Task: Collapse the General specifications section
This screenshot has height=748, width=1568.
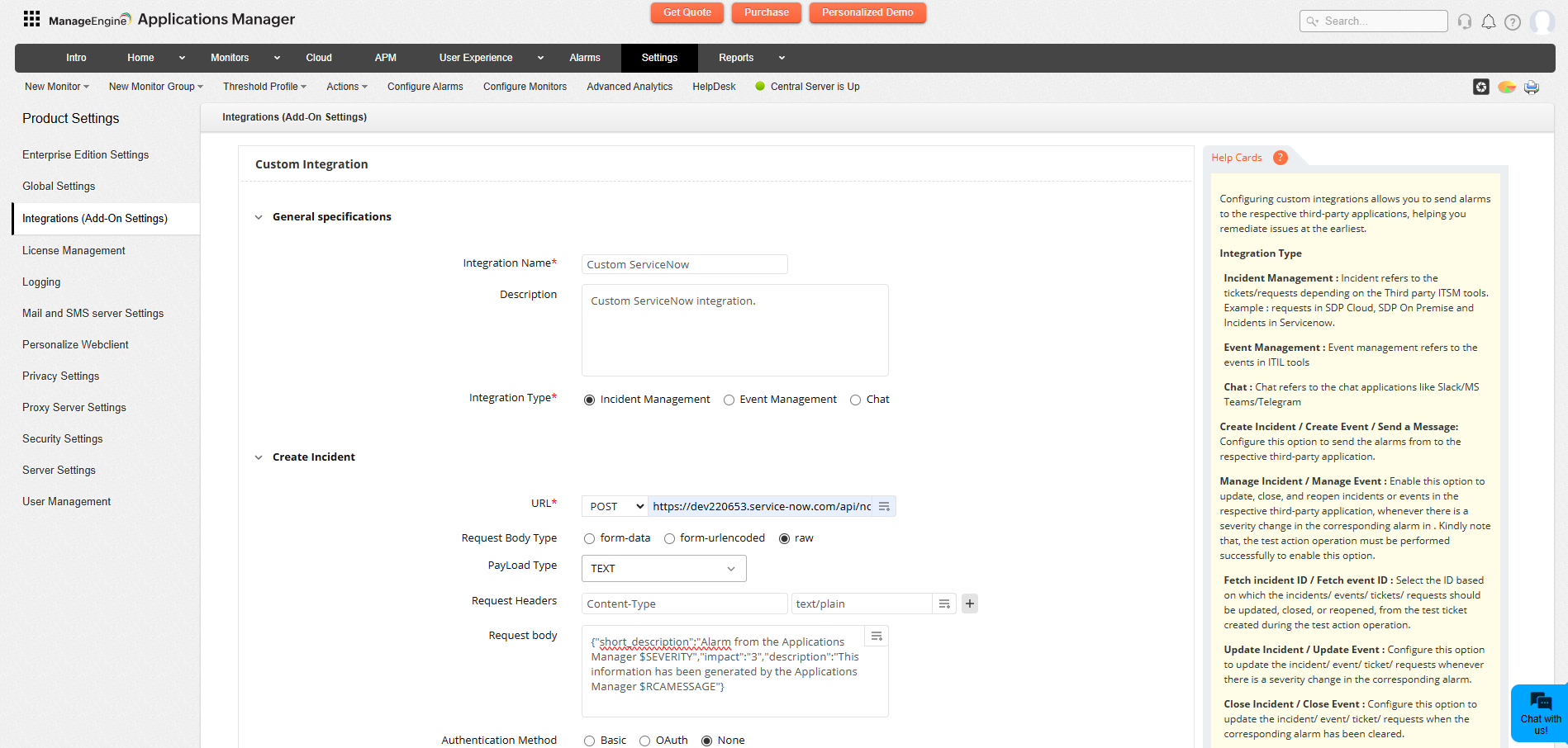Action: pyautogui.click(x=259, y=217)
